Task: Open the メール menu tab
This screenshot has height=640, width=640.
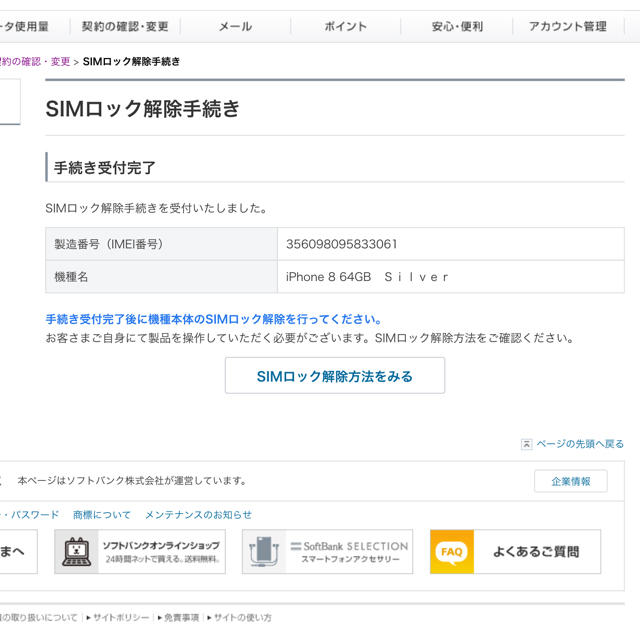Action: 236,27
